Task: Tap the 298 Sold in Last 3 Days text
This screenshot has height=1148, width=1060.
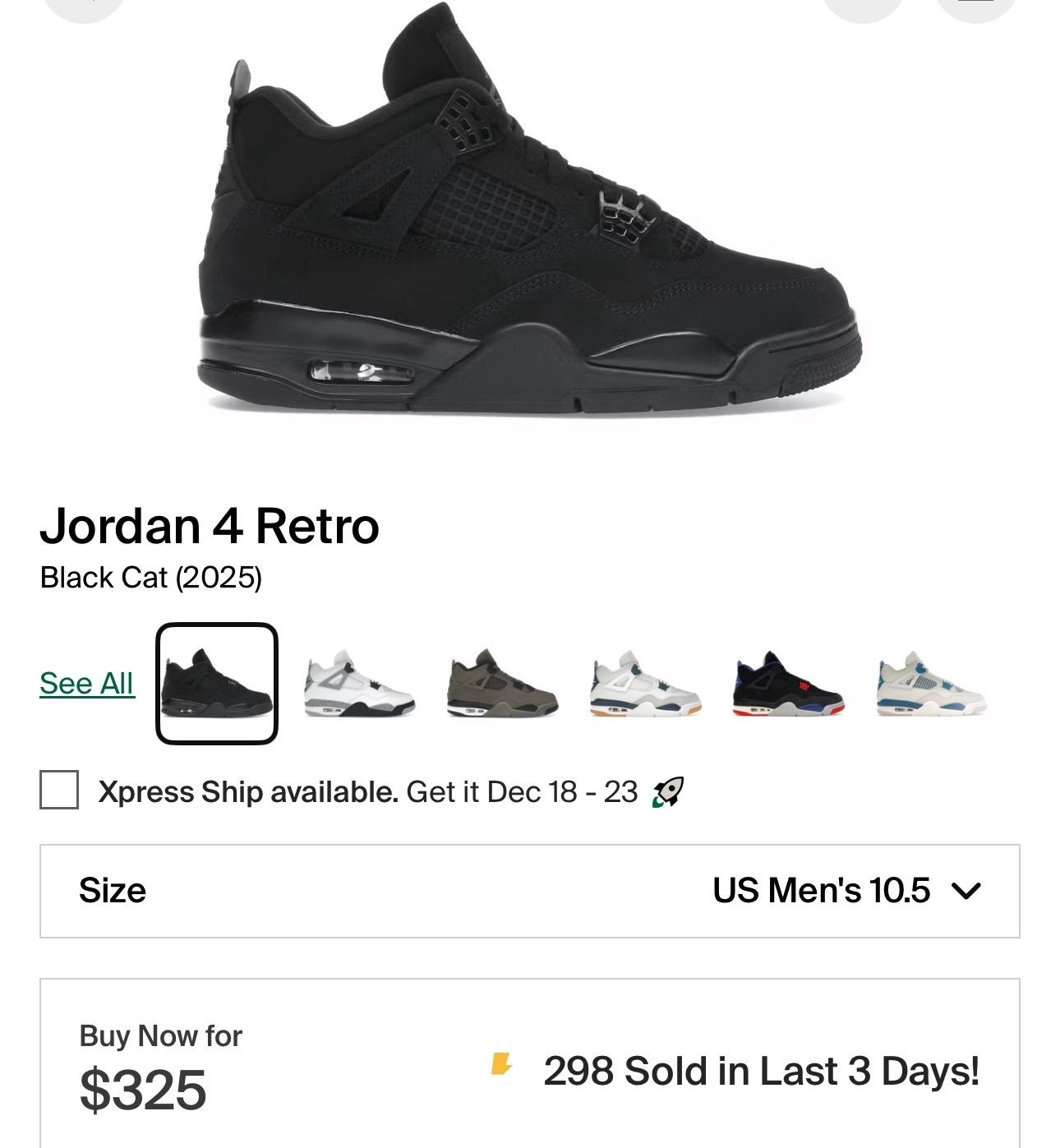Action: pyautogui.click(x=761, y=1072)
